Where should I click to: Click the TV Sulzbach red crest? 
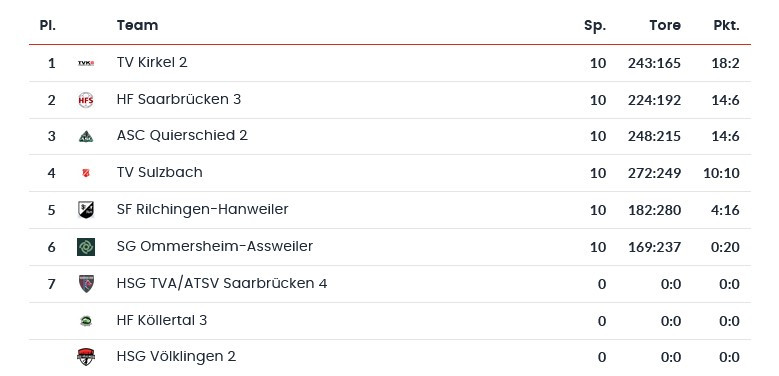tap(86, 173)
